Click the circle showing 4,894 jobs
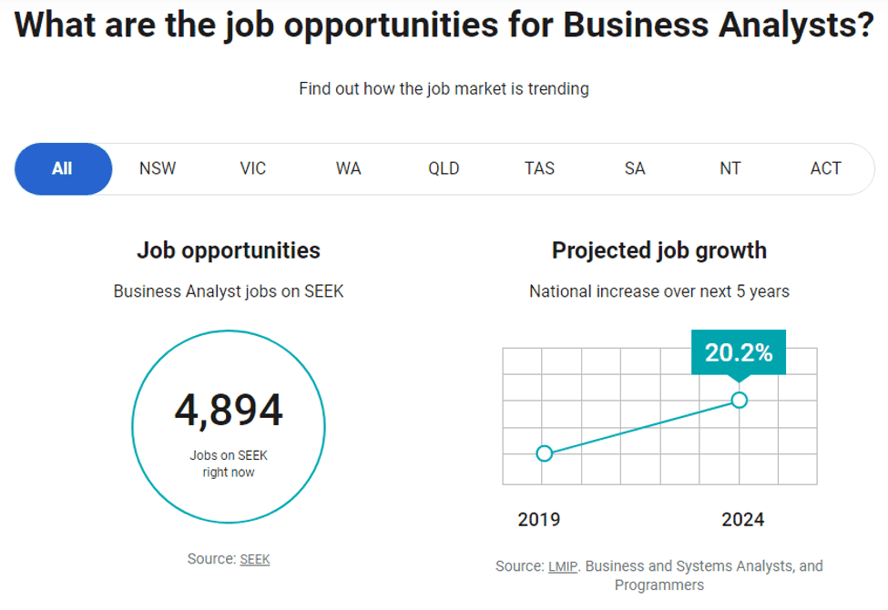 point(228,427)
